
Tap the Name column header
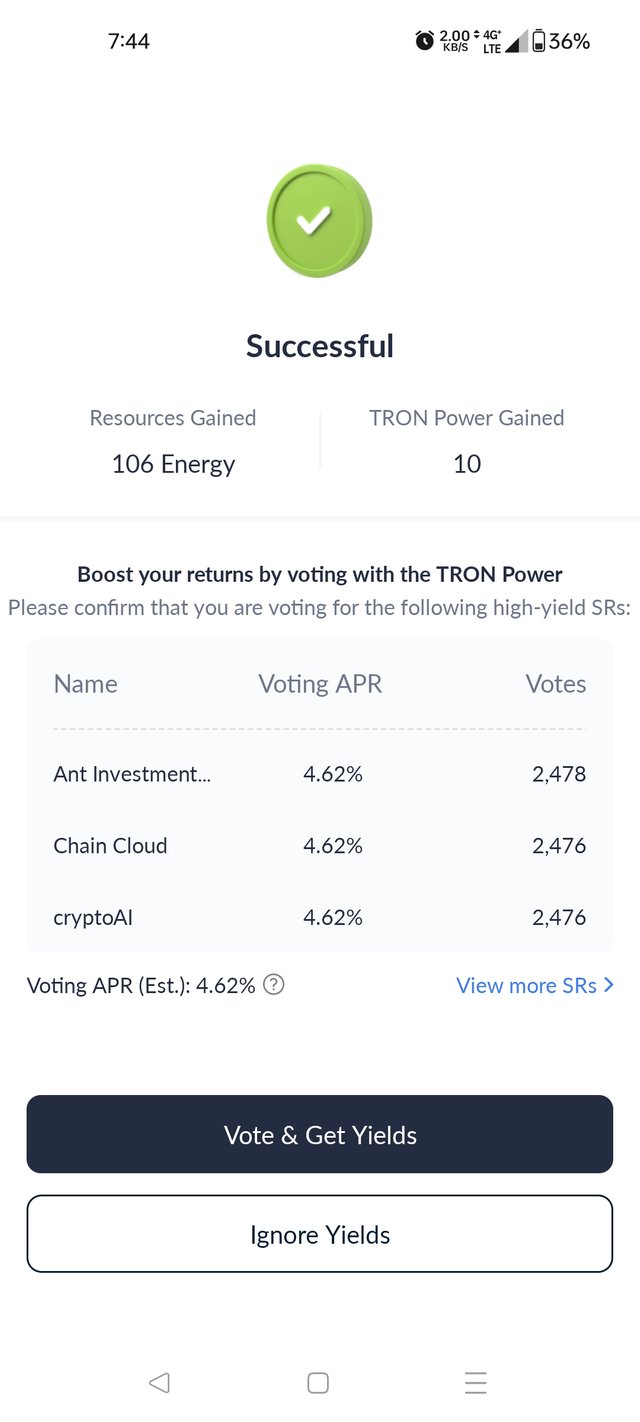(85, 684)
